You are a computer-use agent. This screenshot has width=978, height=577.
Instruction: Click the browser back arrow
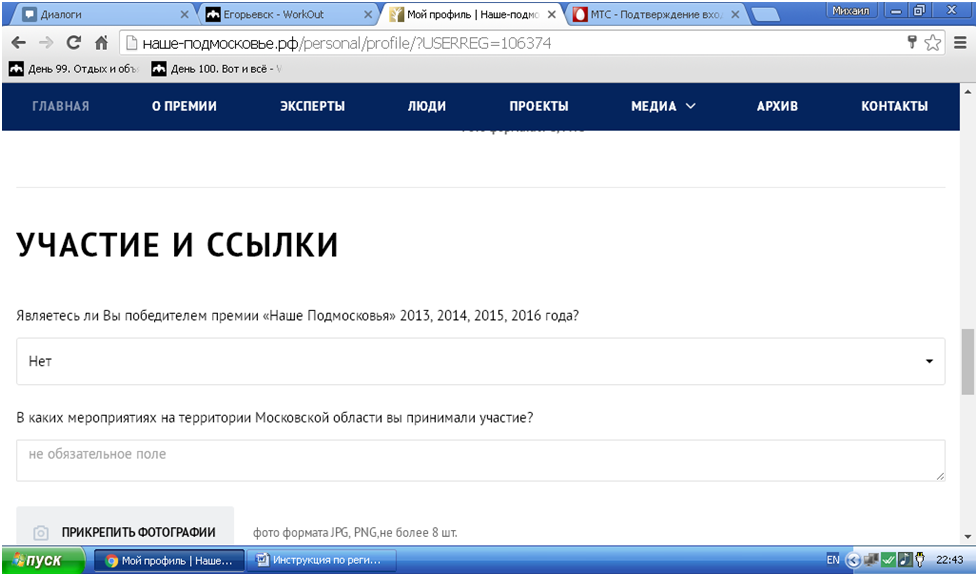18,43
